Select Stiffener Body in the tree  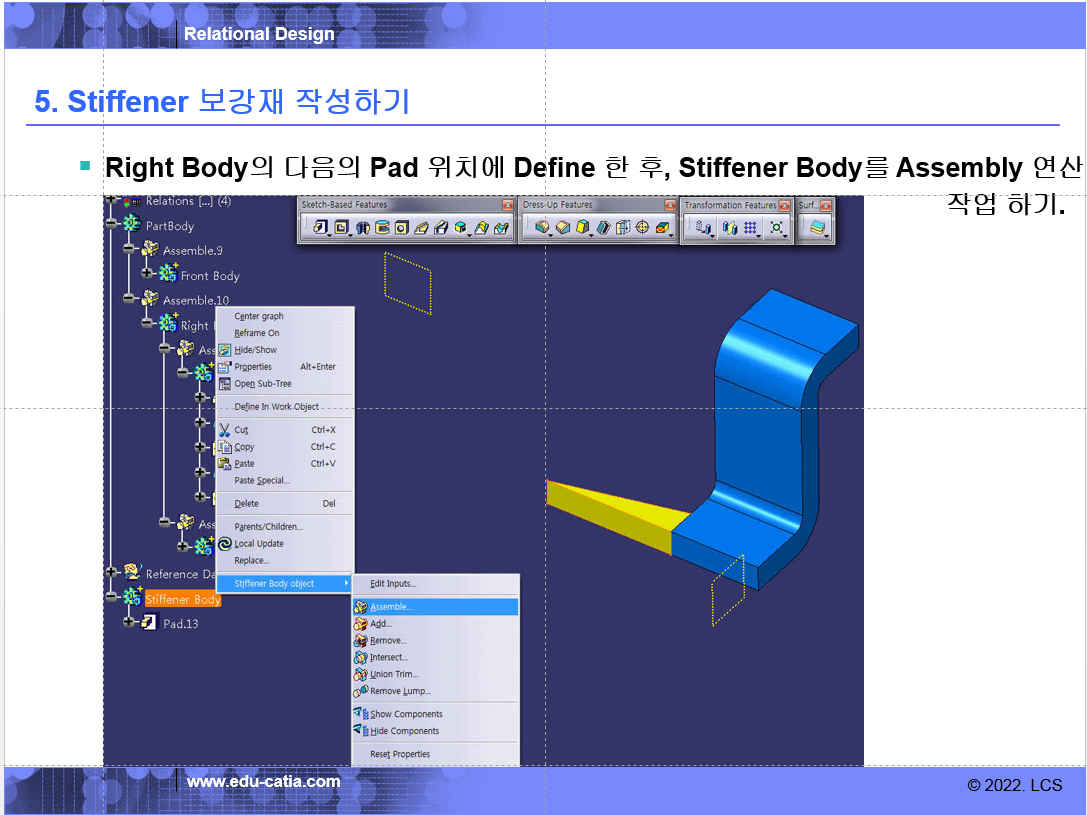click(182, 599)
